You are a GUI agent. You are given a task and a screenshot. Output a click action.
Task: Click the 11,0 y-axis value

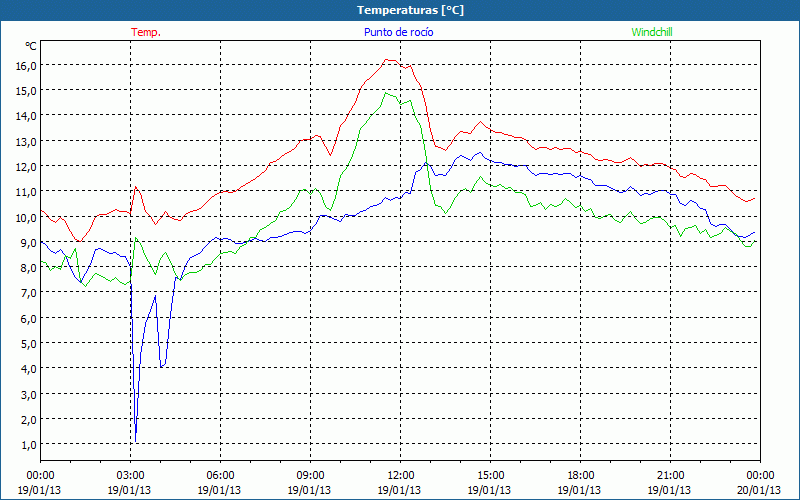tap(26, 192)
